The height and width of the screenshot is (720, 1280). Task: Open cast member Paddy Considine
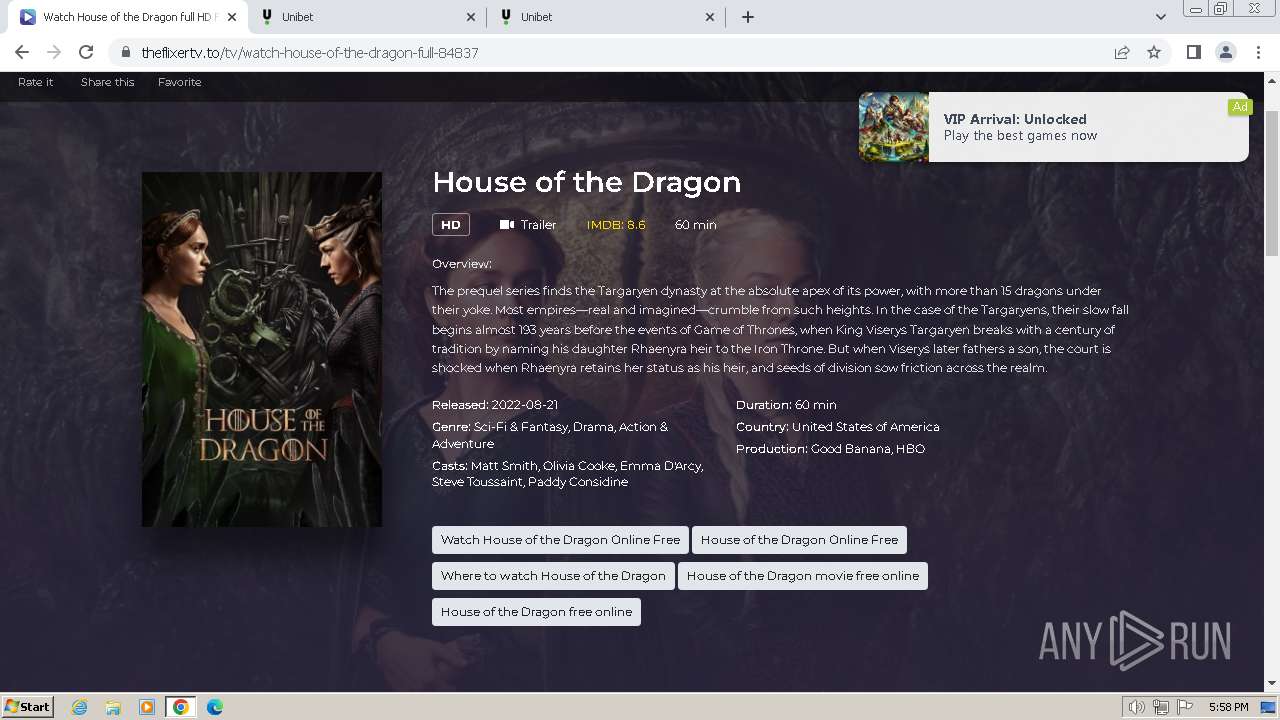[x=578, y=482]
